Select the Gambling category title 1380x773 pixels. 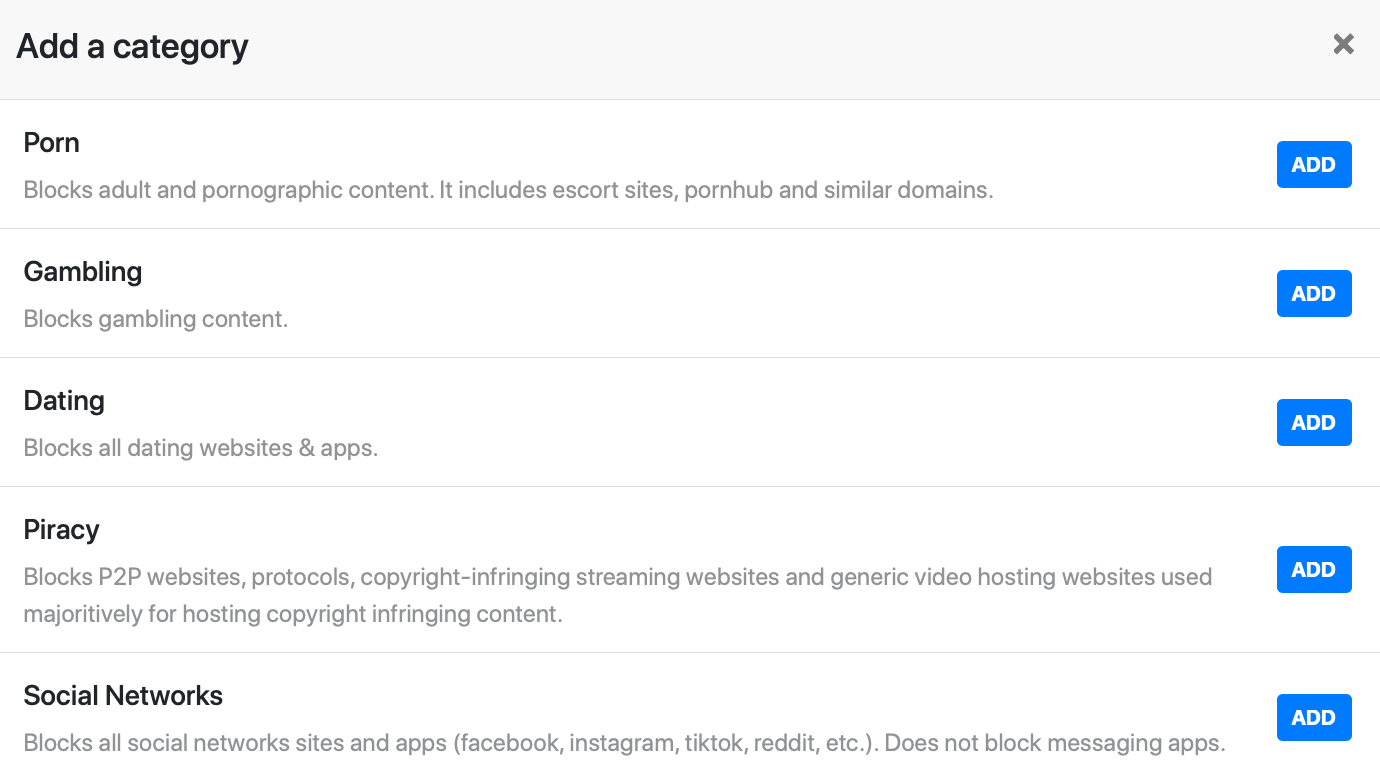click(x=83, y=272)
